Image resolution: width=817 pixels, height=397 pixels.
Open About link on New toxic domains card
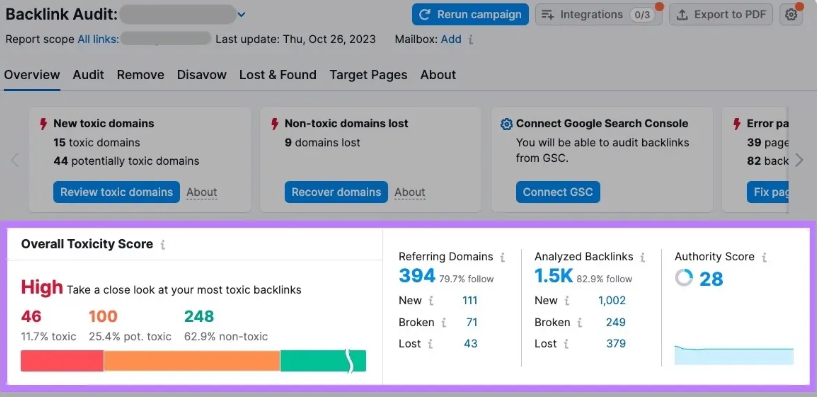[202, 192]
